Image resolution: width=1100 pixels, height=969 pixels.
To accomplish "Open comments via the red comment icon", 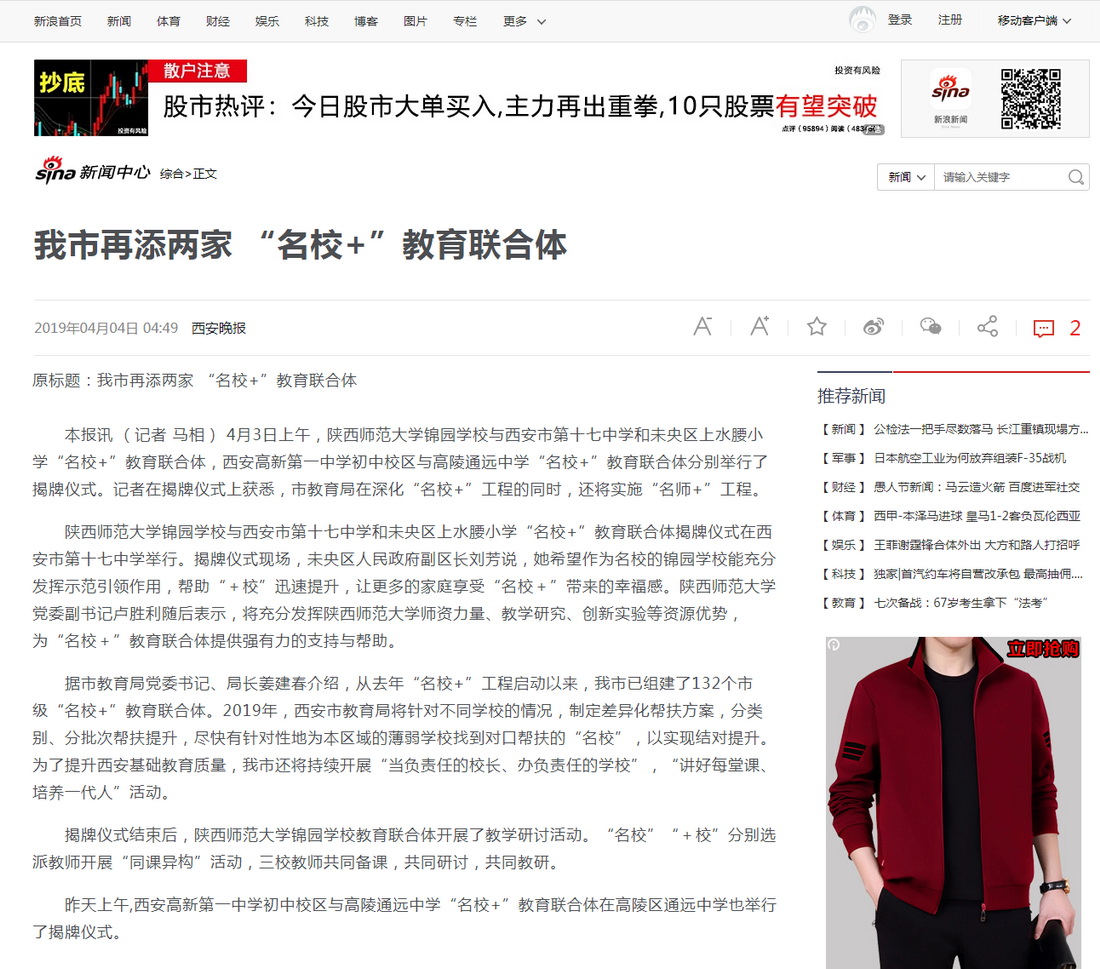I will [x=1044, y=328].
